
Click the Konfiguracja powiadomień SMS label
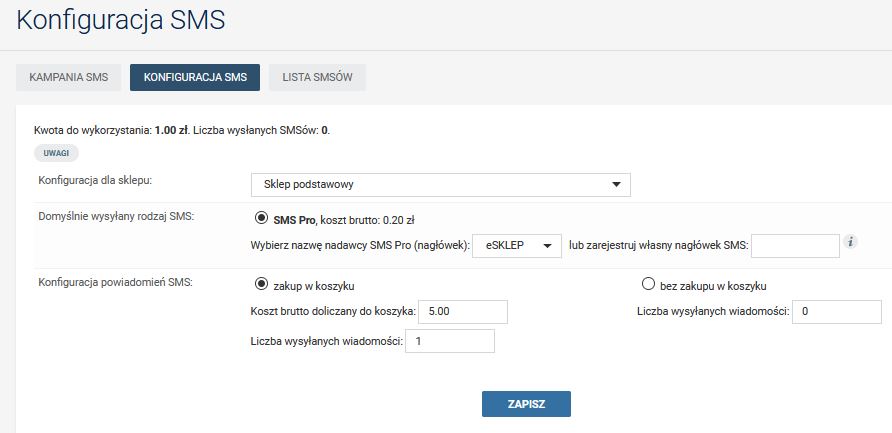(x=115, y=282)
